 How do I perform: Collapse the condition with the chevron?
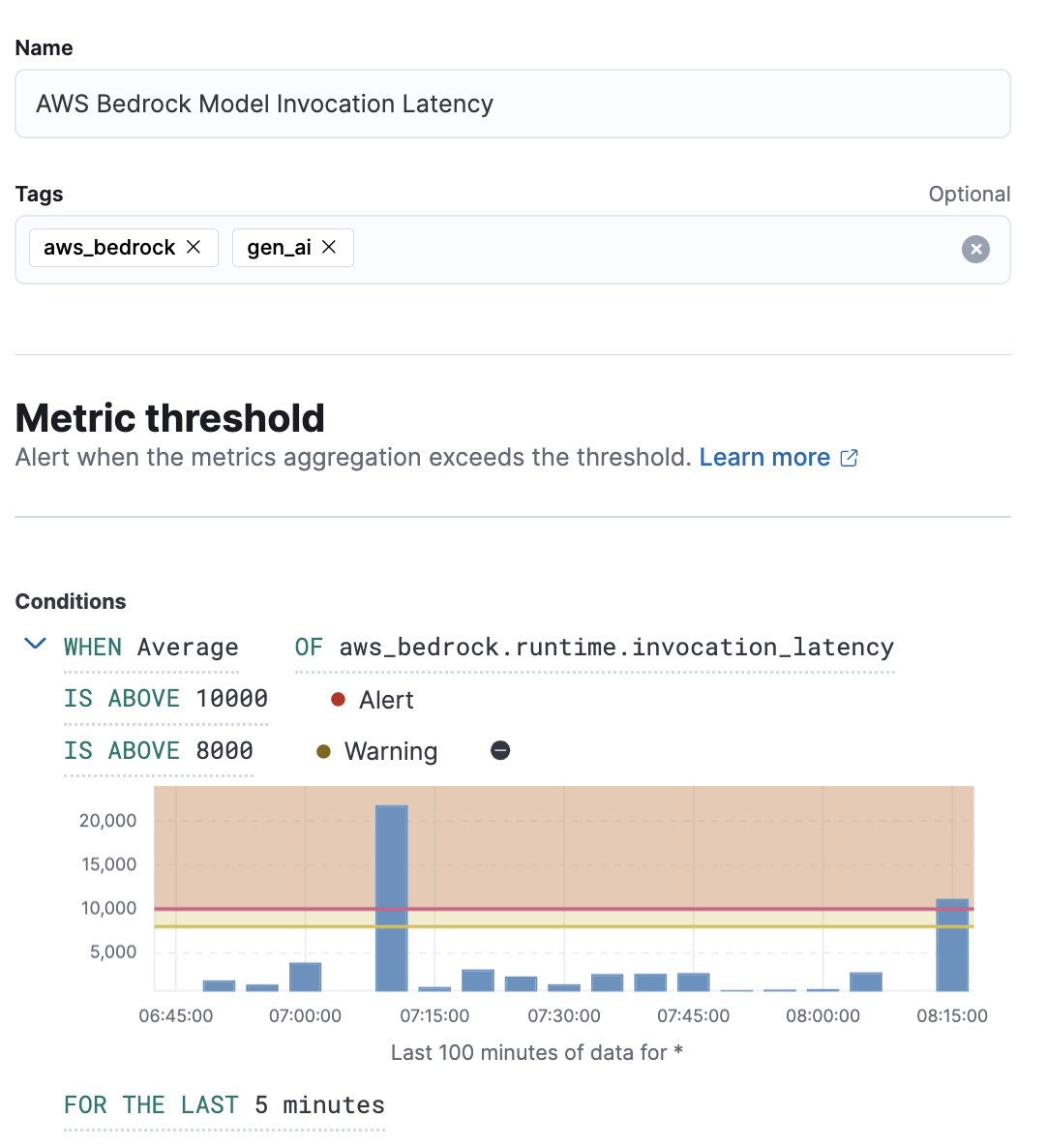35,644
